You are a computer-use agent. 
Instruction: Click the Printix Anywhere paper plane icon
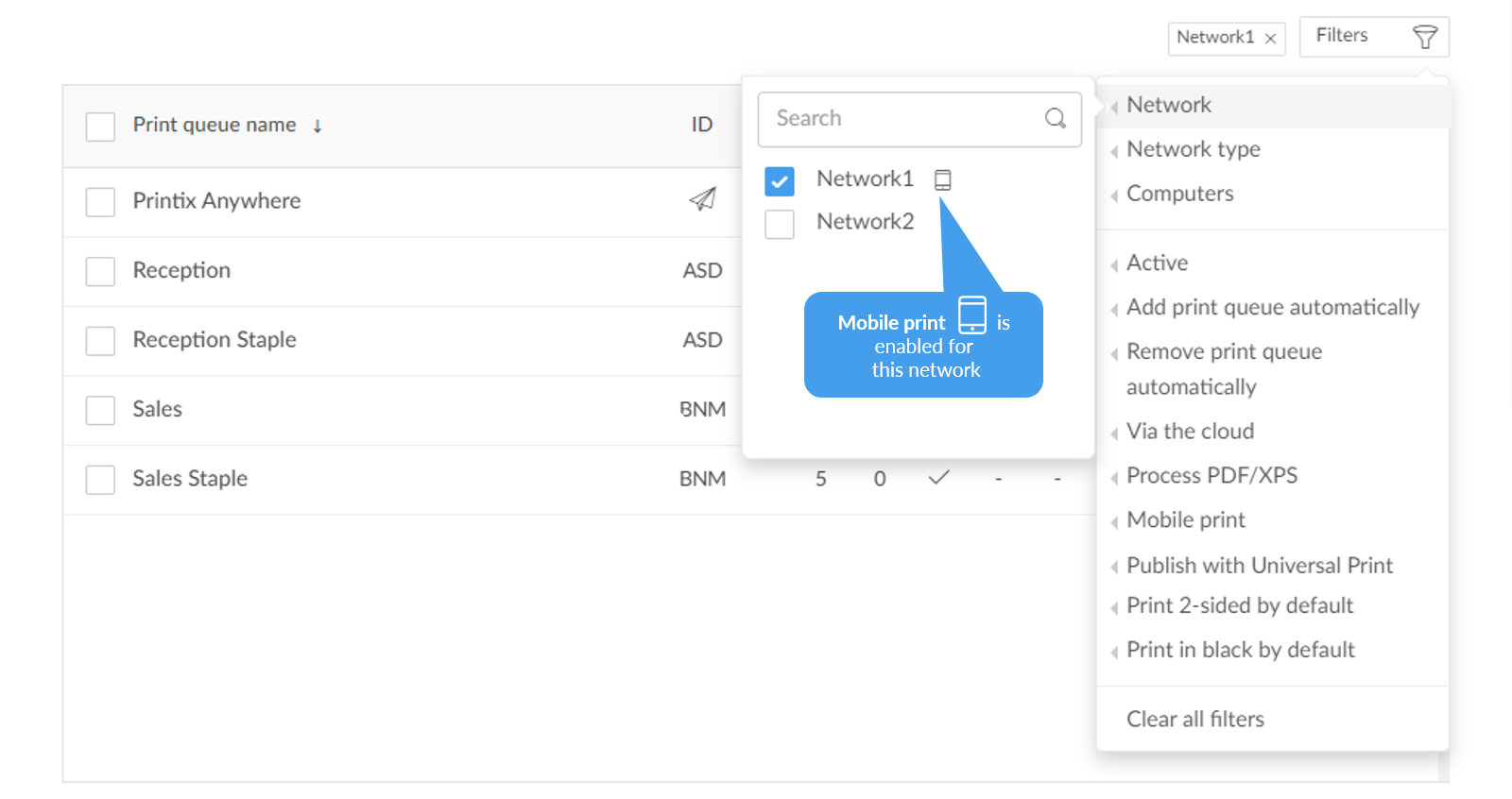(702, 199)
